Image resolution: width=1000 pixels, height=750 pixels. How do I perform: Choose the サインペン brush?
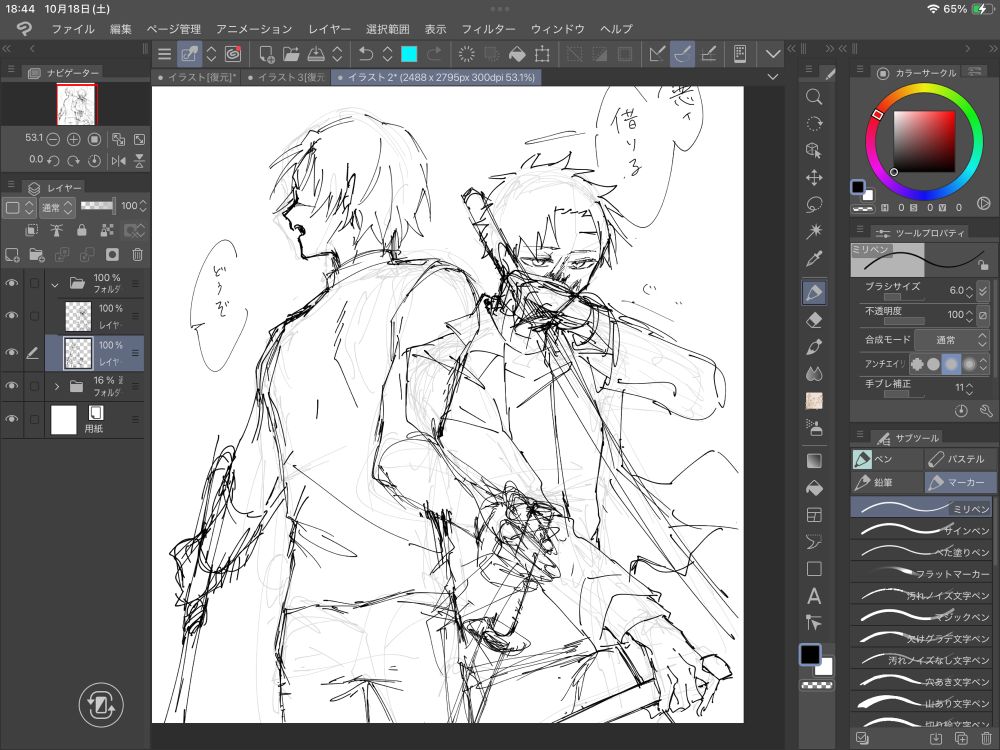coord(921,530)
